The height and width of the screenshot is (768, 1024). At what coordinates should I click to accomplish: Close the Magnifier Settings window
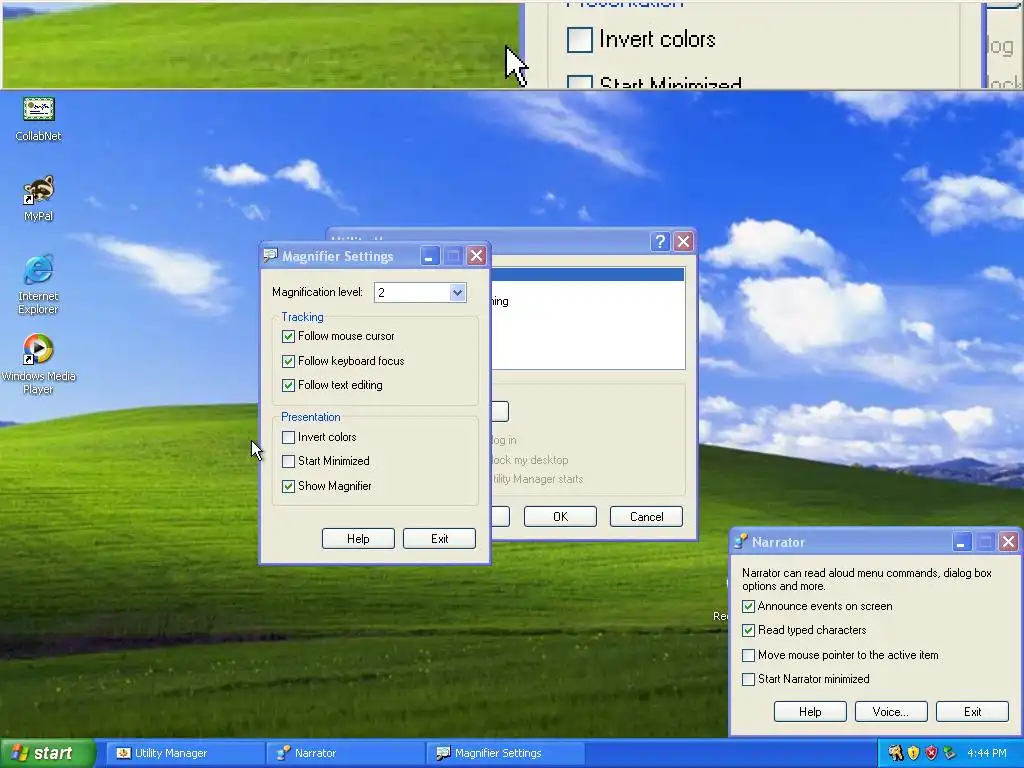click(477, 256)
